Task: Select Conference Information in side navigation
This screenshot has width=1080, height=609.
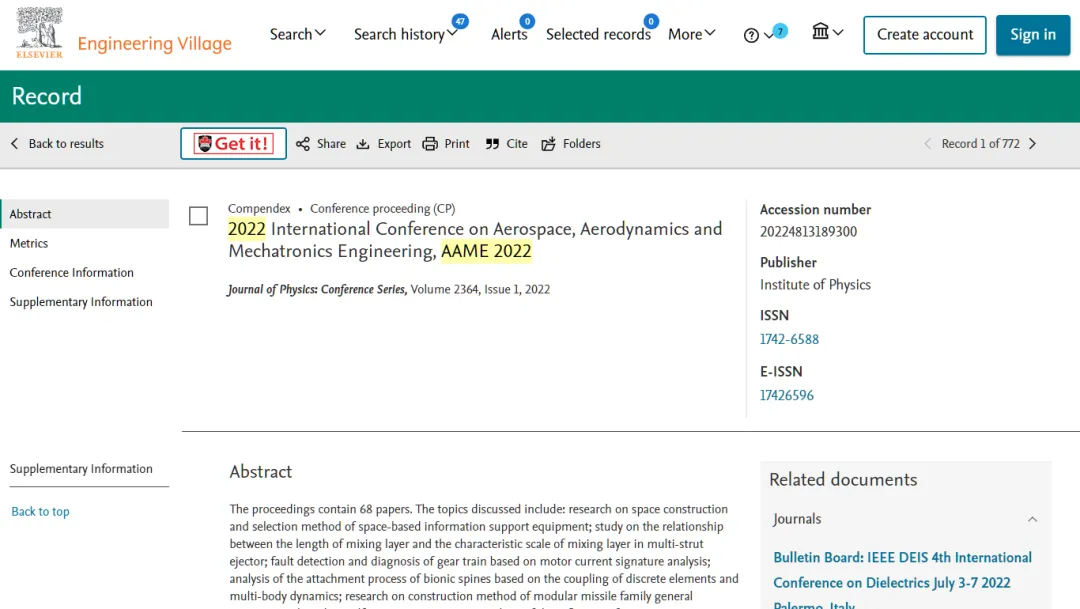Action: [x=72, y=272]
